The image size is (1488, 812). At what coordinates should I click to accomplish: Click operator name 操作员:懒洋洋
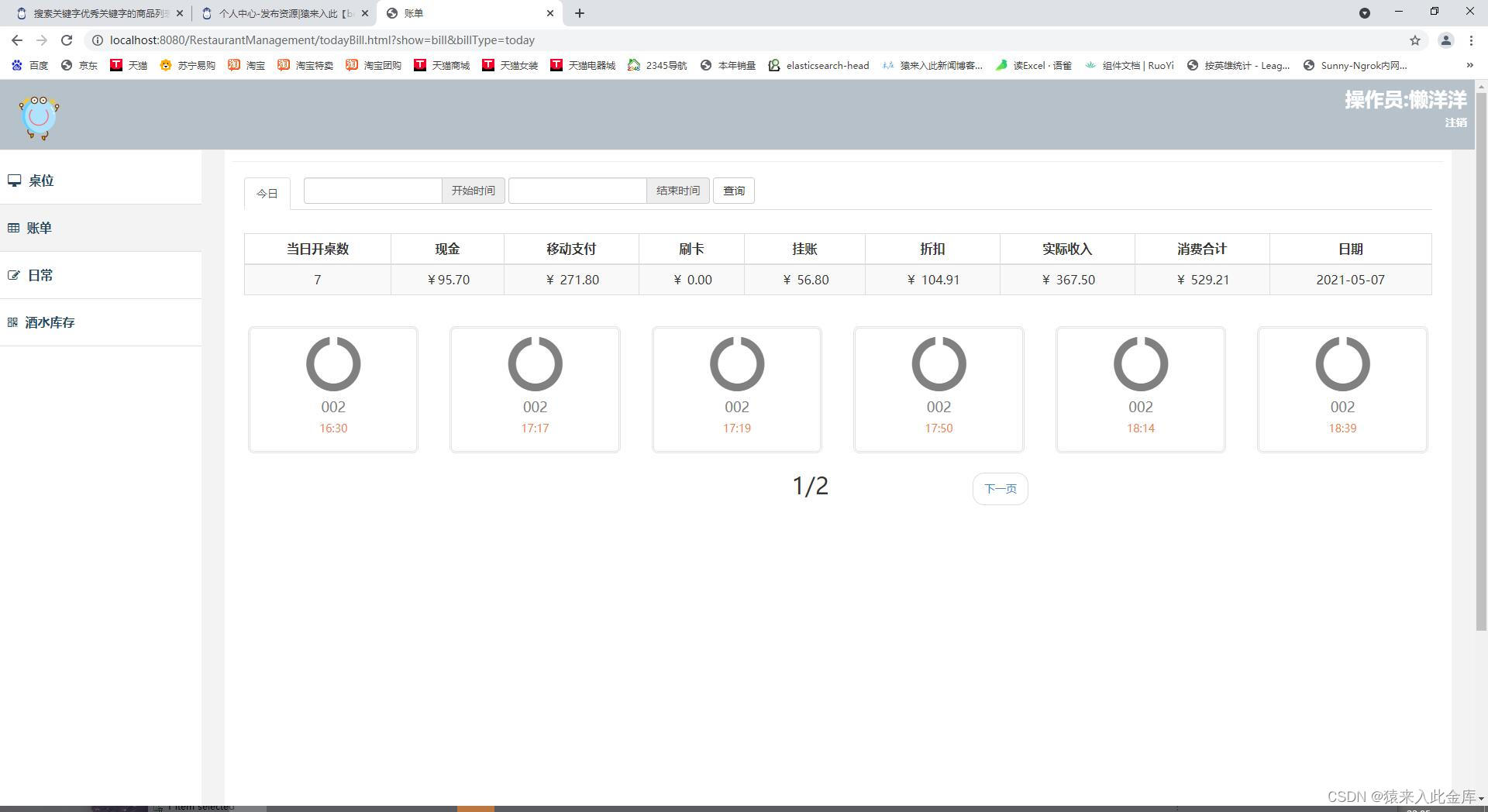pyautogui.click(x=1406, y=100)
